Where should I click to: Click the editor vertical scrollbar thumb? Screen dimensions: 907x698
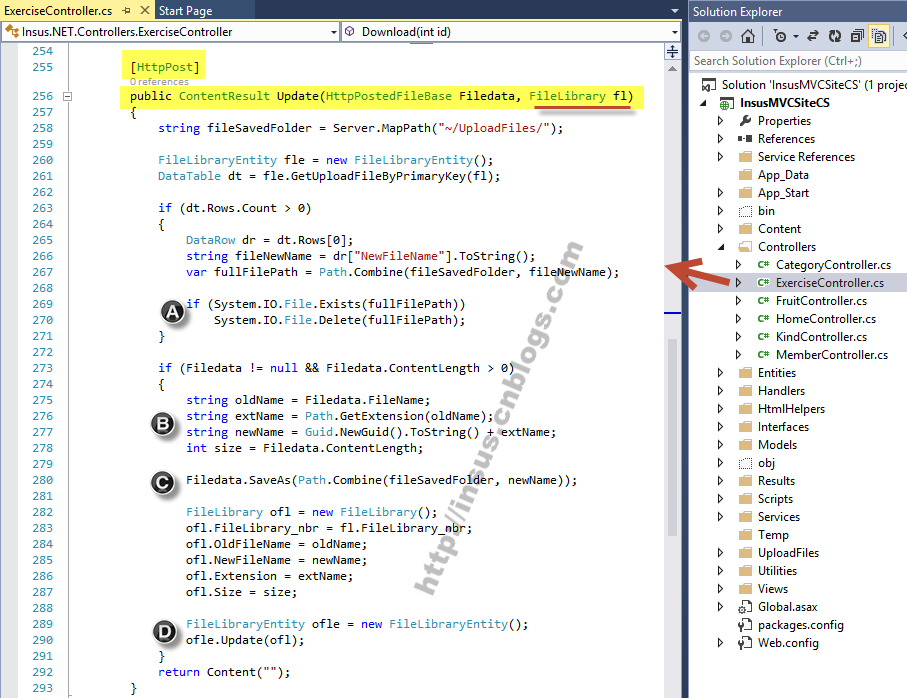672,437
